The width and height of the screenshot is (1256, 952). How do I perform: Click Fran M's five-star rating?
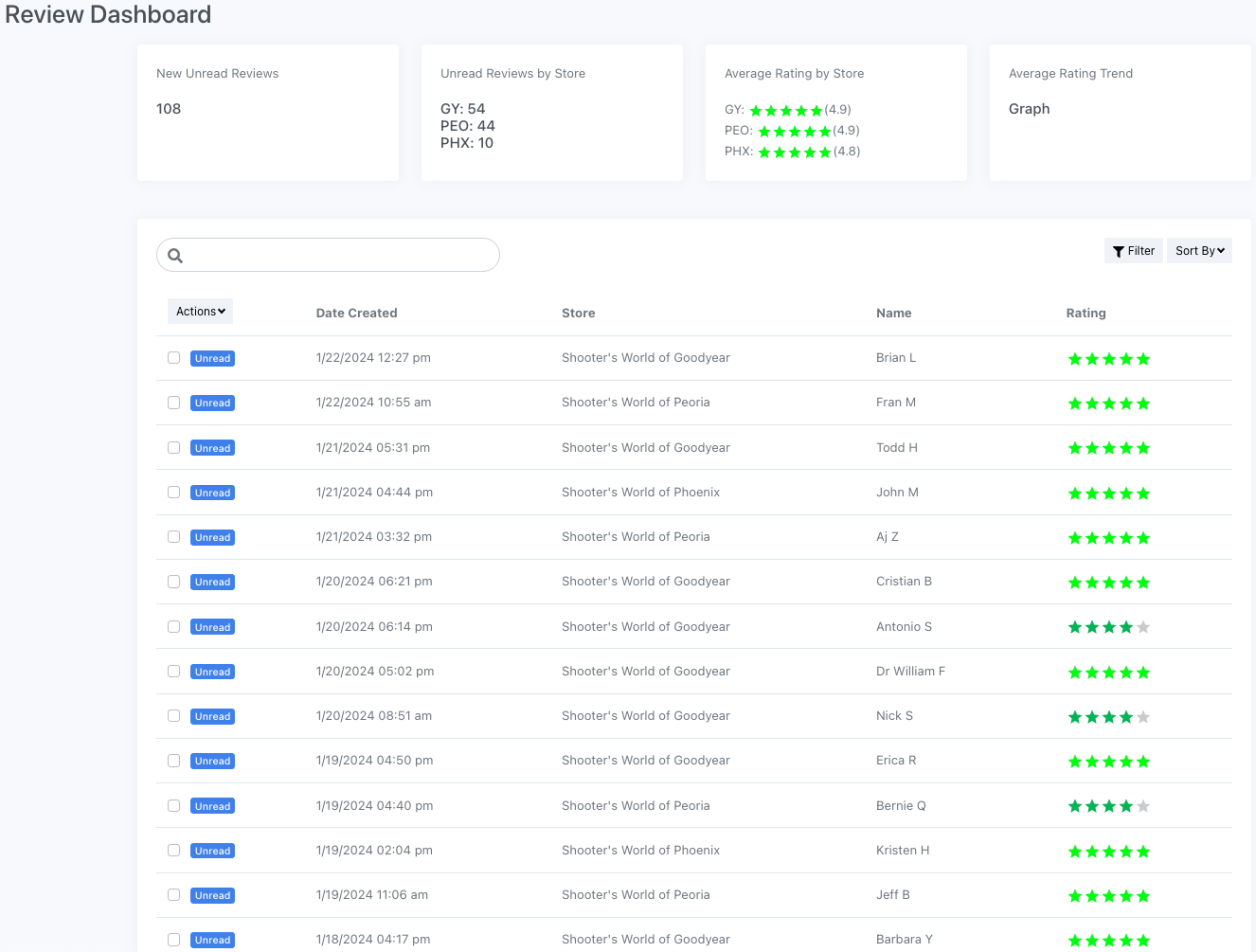click(1109, 404)
